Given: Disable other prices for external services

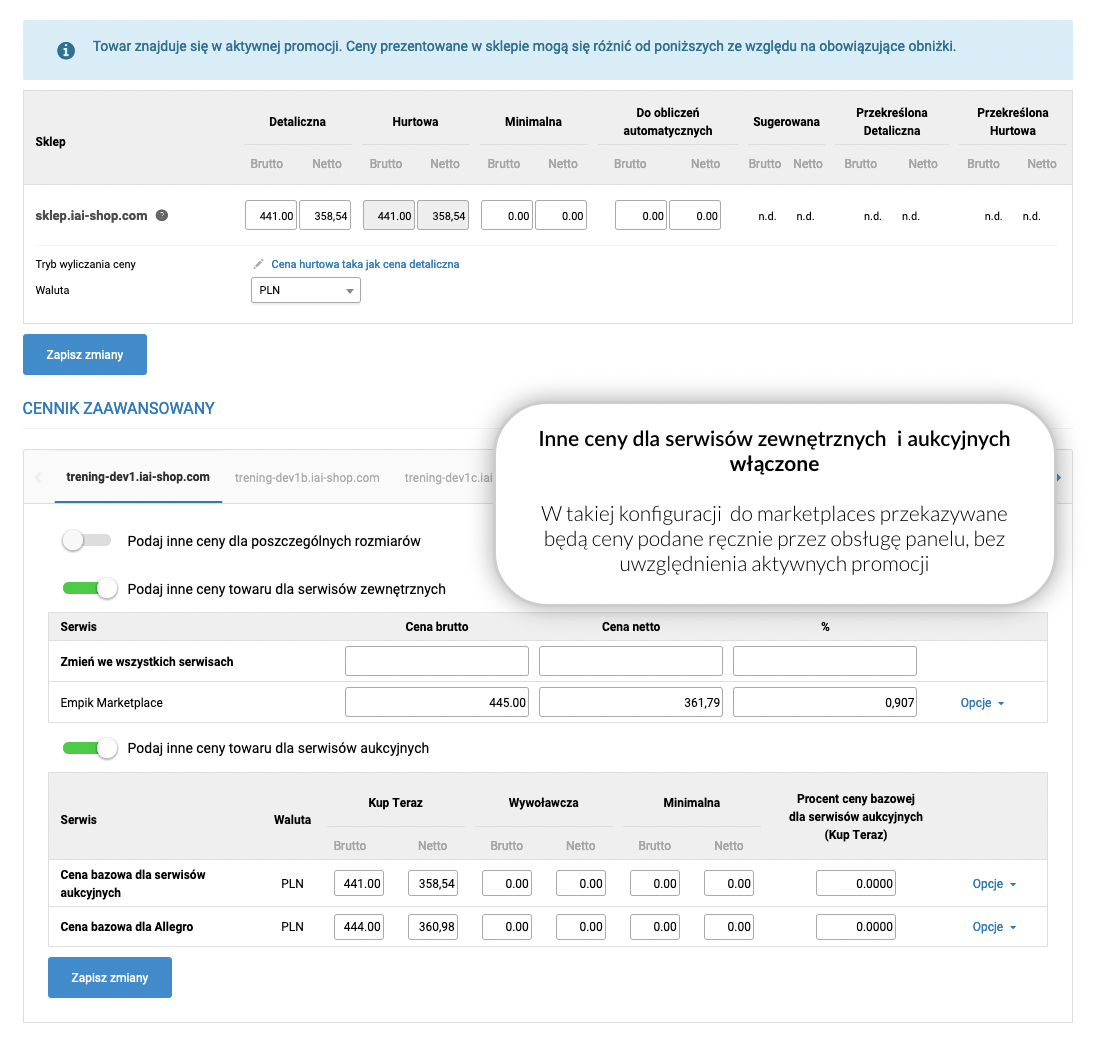Looking at the screenshot, I should (90, 589).
